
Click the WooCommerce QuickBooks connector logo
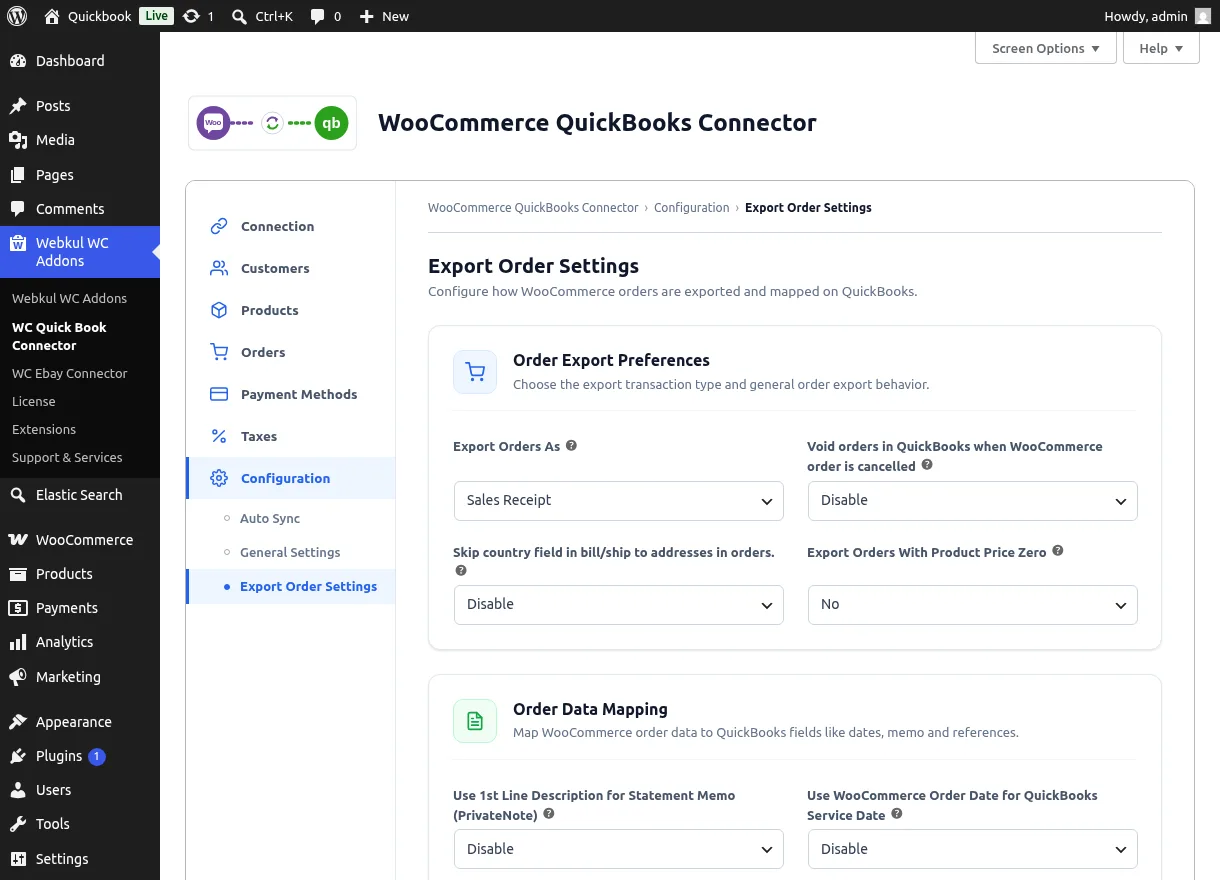pos(272,123)
